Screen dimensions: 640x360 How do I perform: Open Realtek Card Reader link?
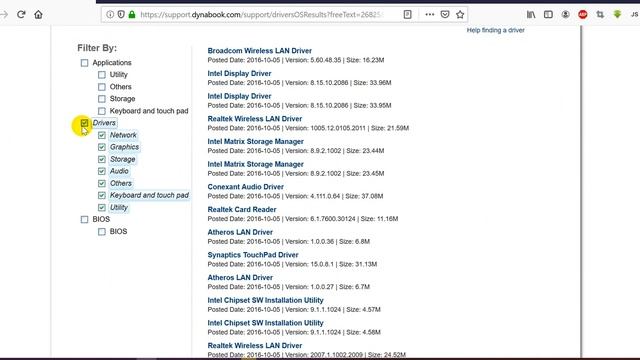(242, 209)
